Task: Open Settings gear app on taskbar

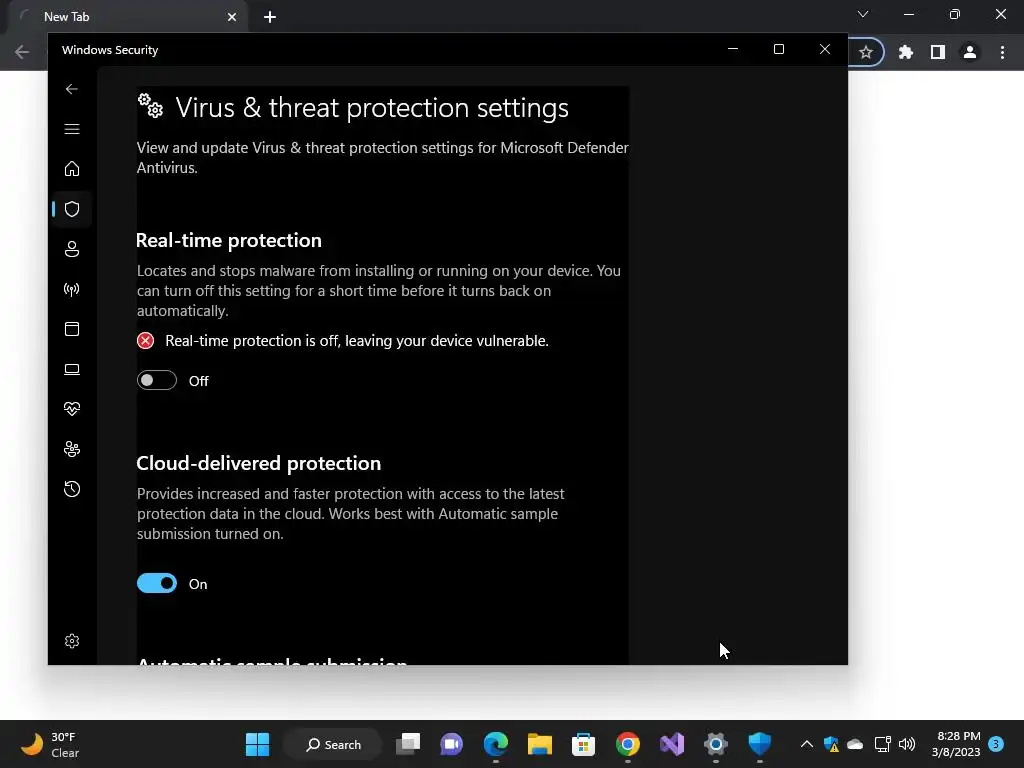Action: coord(716,744)
